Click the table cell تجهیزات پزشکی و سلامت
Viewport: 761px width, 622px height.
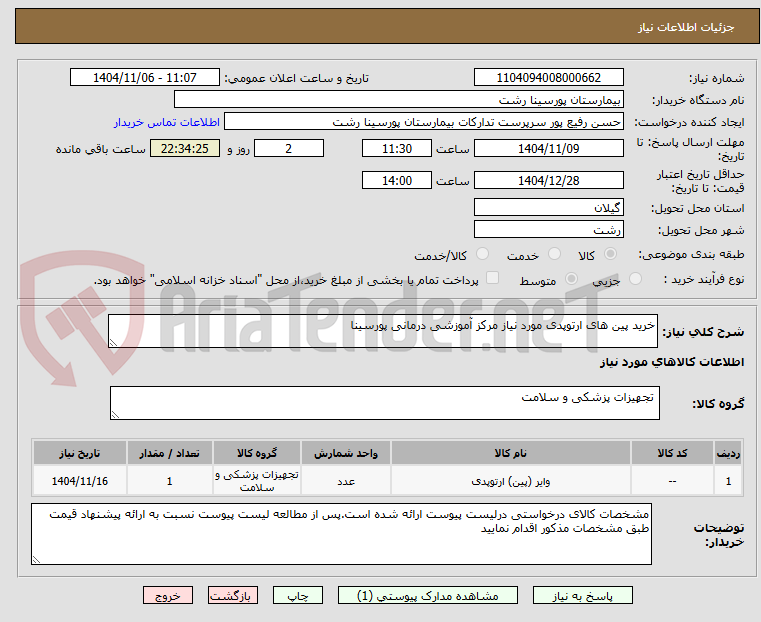tap(257, 481)
